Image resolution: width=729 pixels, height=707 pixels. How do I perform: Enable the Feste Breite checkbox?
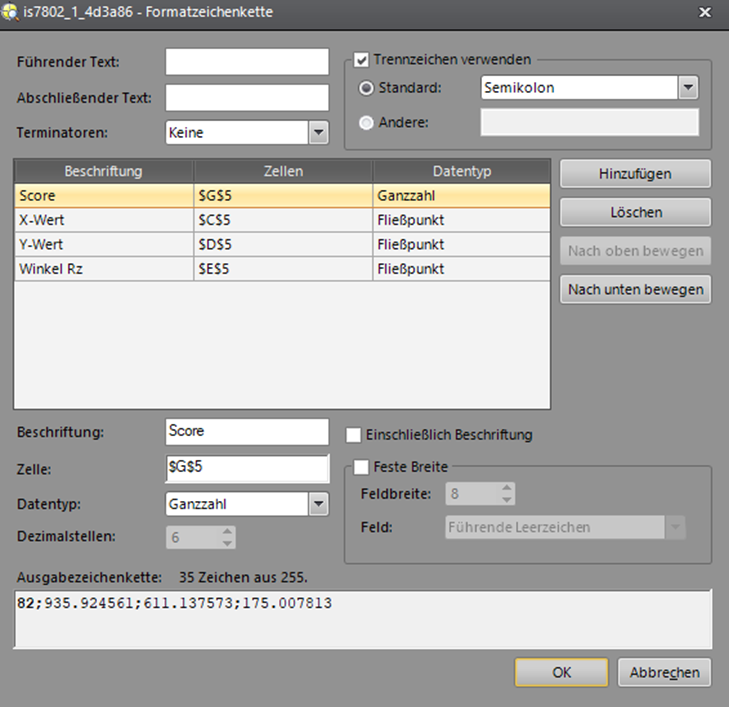tap(362, 466)
